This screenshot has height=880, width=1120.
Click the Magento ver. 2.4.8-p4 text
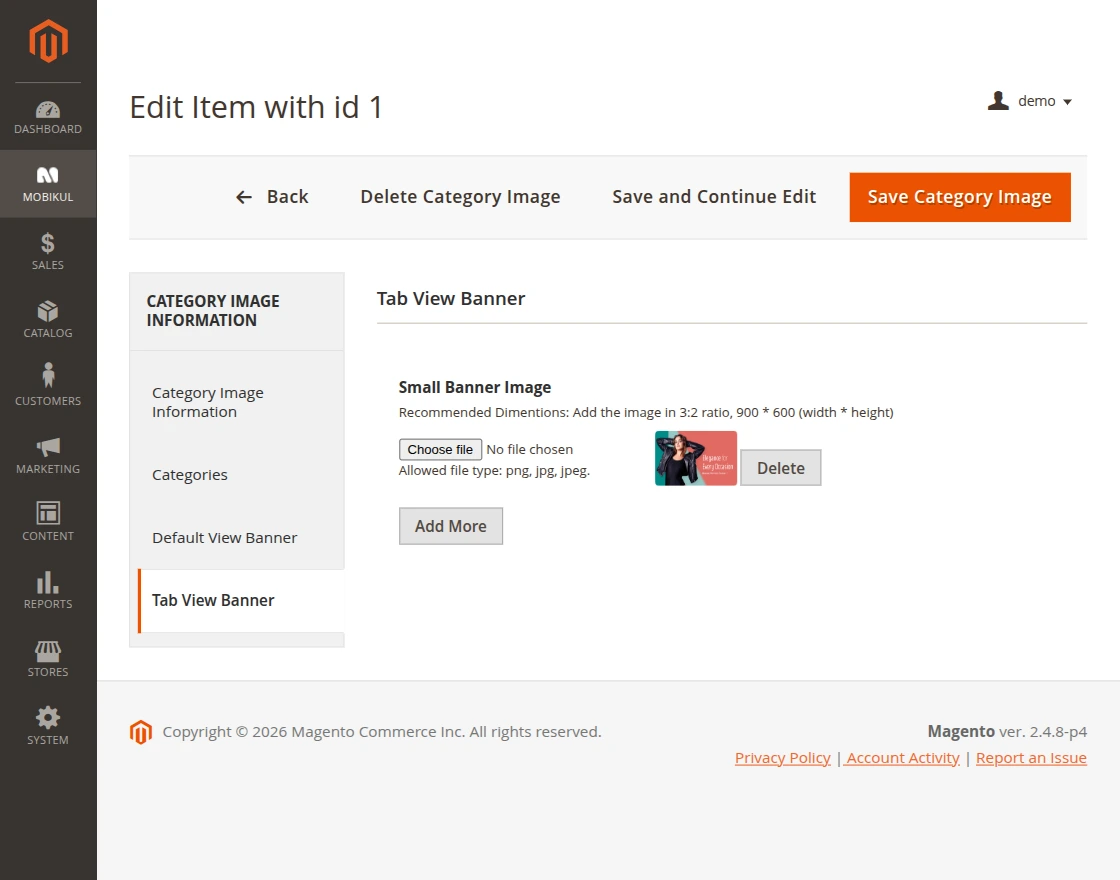pos(1007,731)
